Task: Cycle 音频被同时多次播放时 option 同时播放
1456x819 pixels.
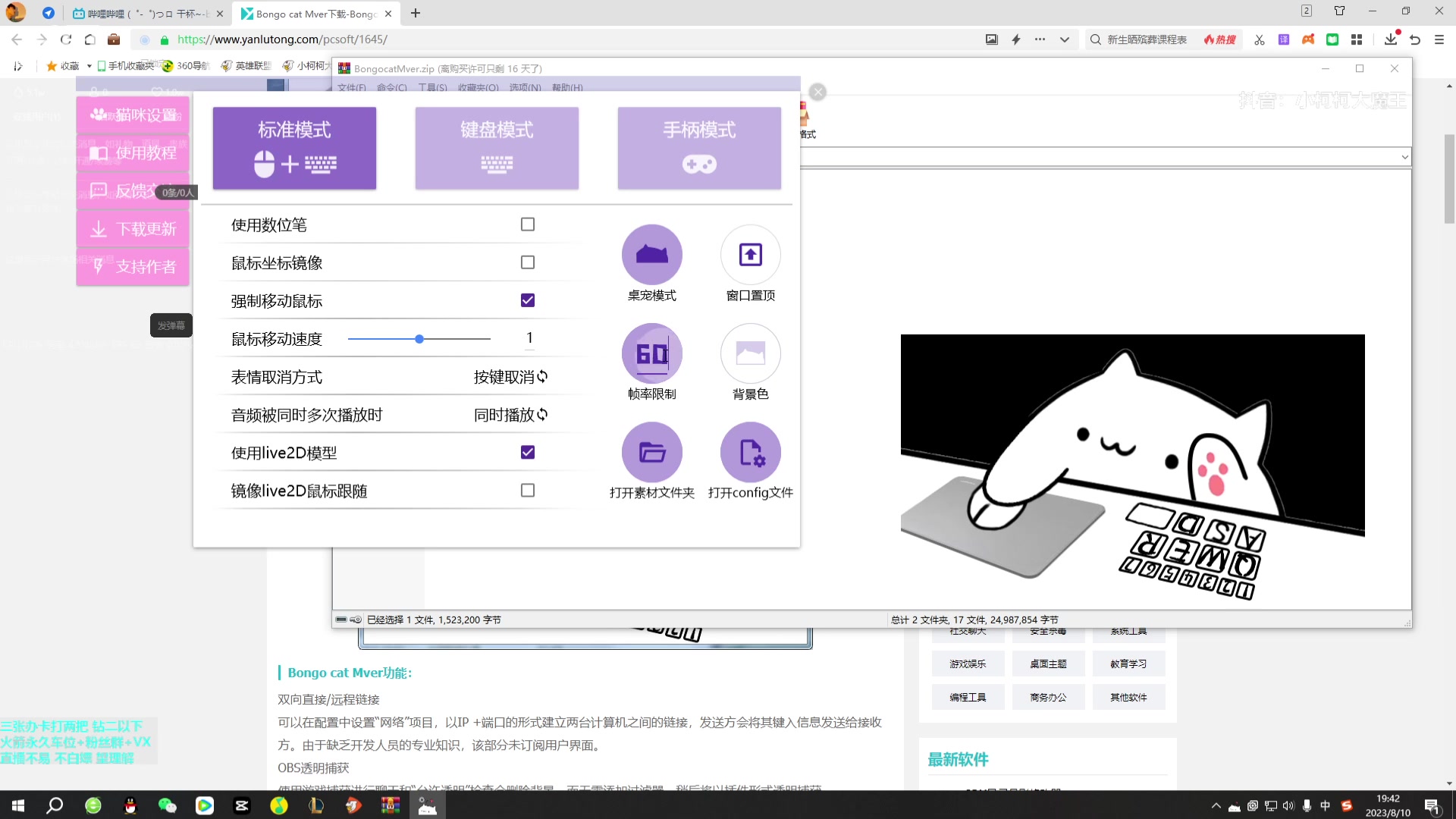Action: click(510, 415)
